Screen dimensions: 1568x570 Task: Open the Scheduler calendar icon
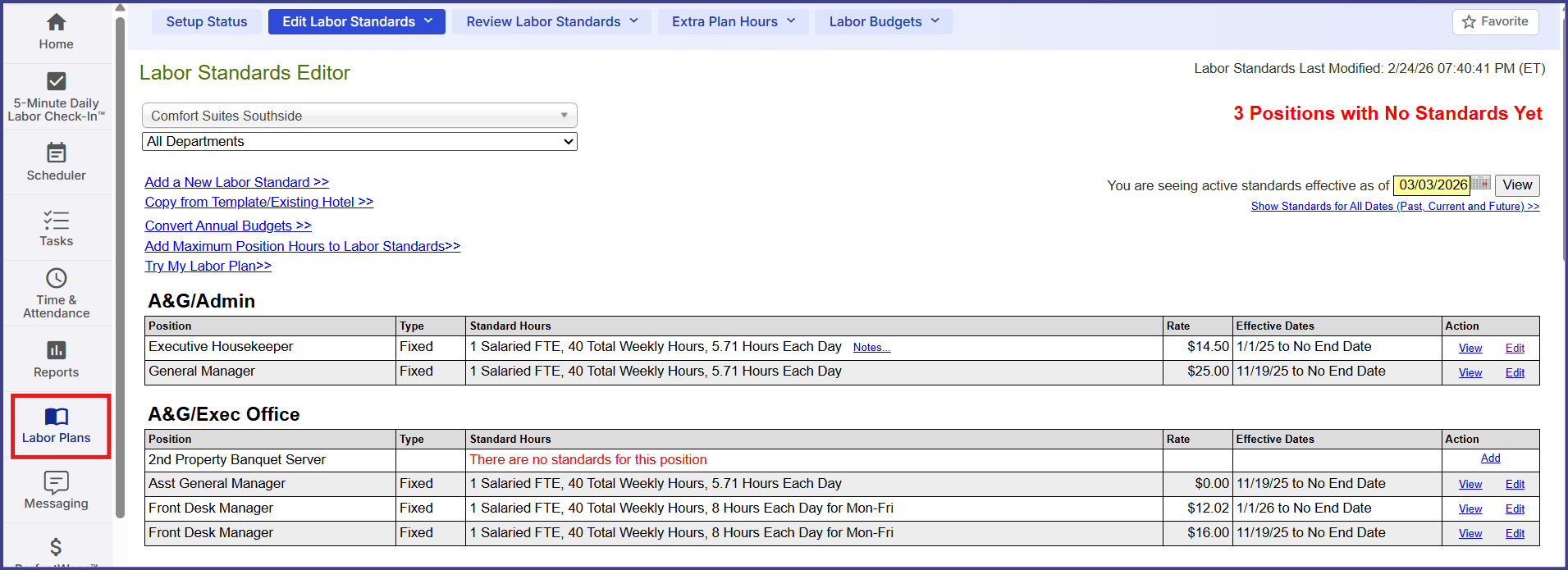[x=56, y=153]
